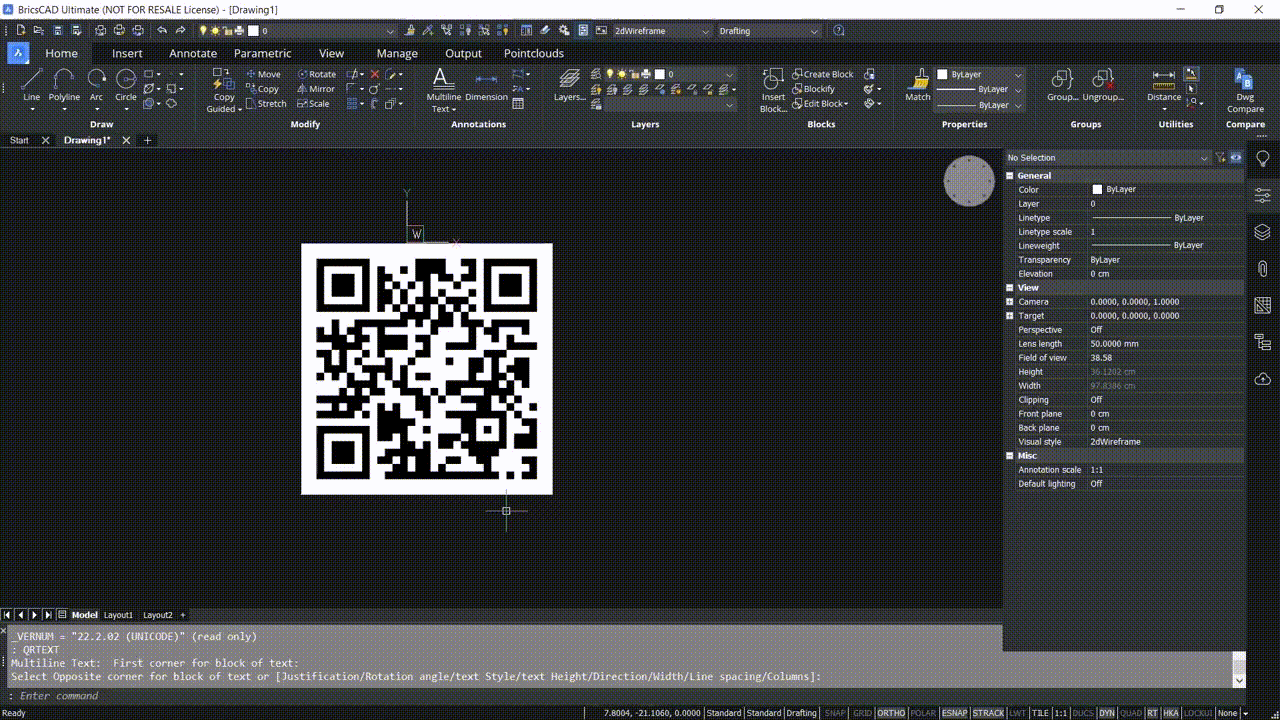Click the Mirror button
This screenshot has height=720, width=1280.
tap(316, 89)
